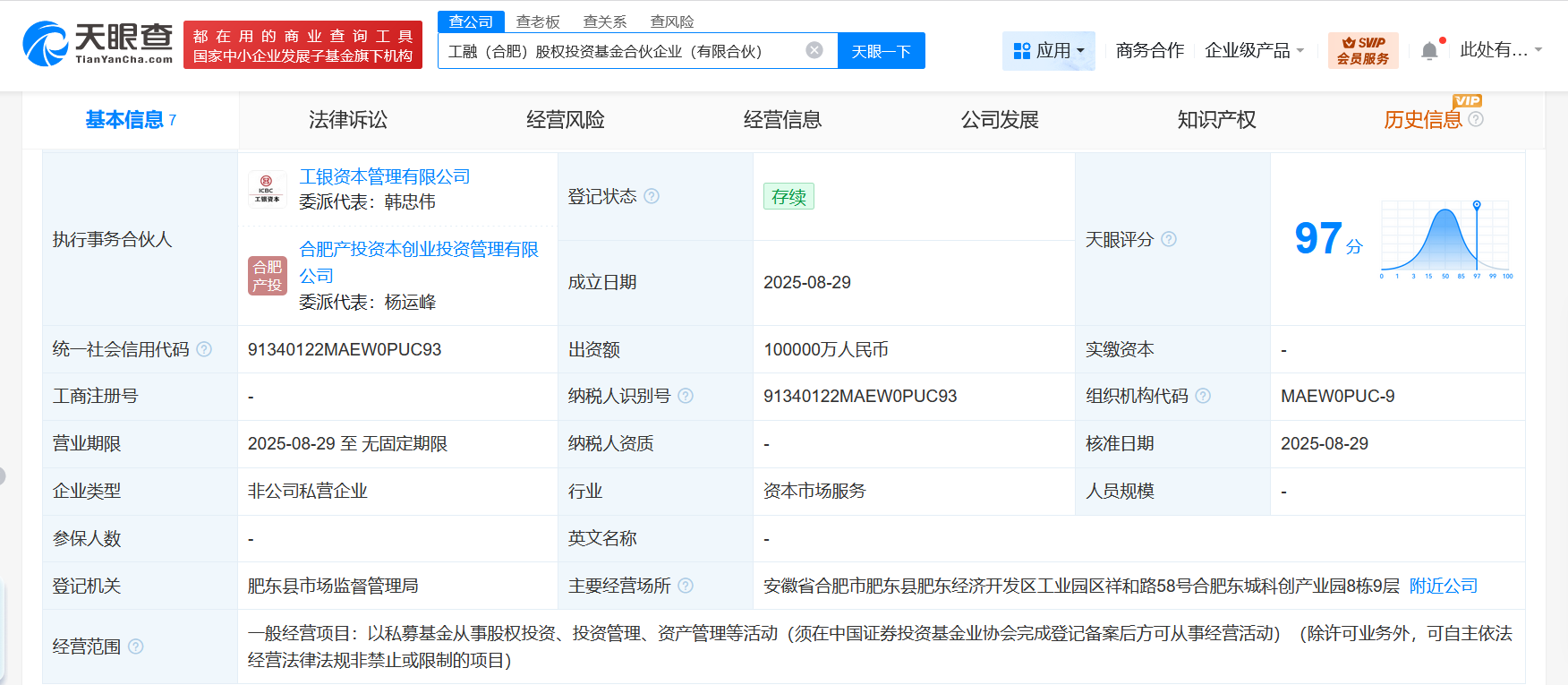Click the SVIP member service badge
This screenshot has height=685, width=1568.
(1362, 51)
